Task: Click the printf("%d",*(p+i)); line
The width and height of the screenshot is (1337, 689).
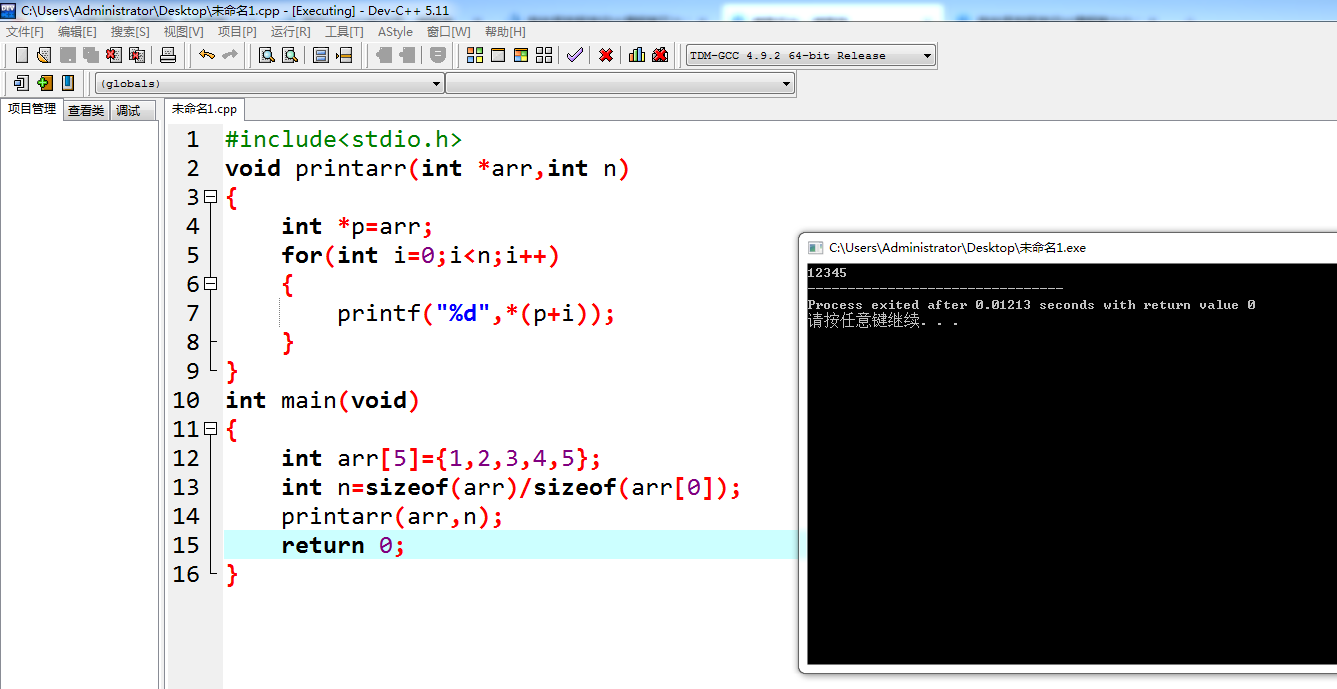Action: [x=475, y=313]
